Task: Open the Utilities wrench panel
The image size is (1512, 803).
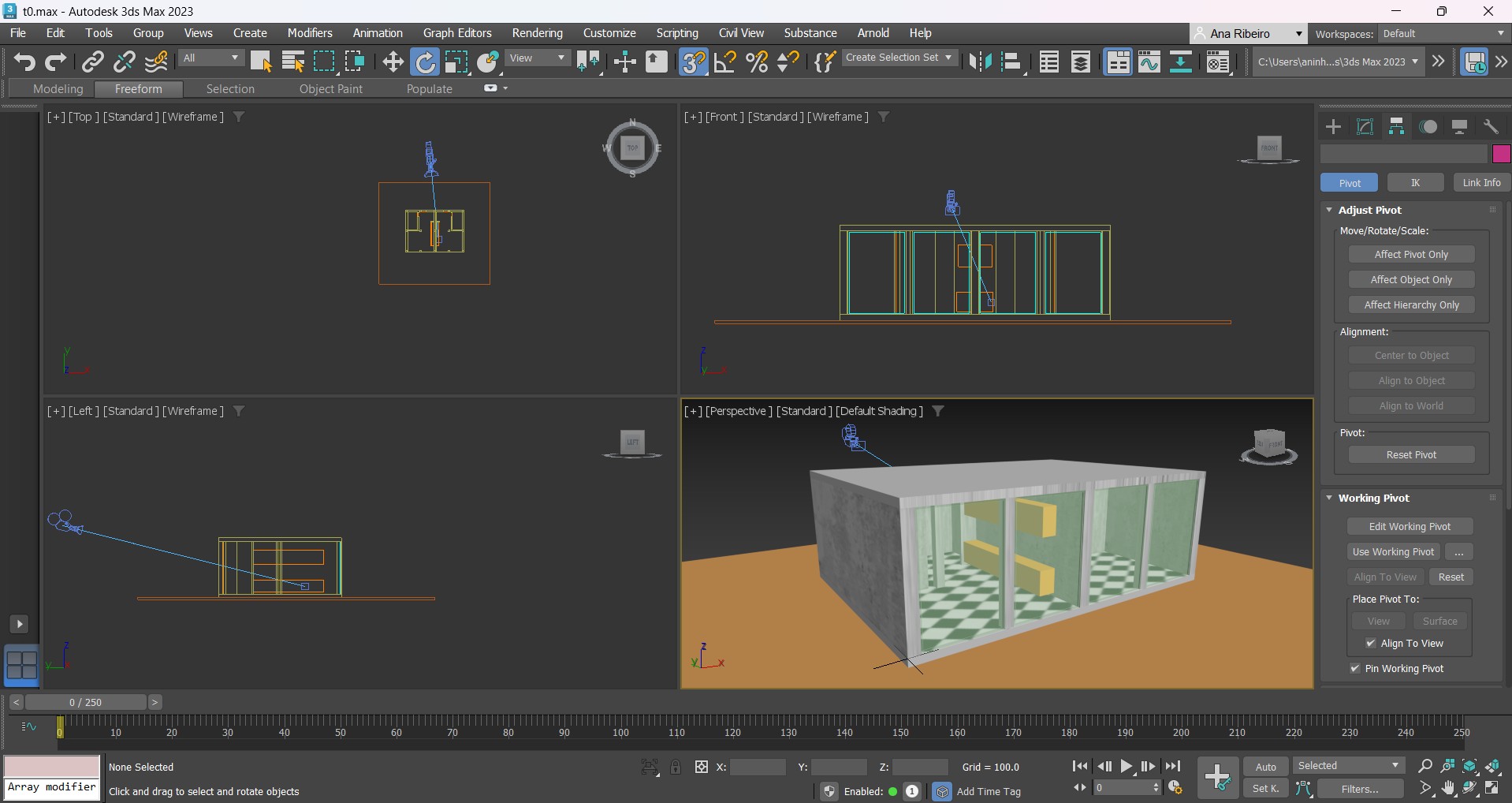Action: point(1491,127)
